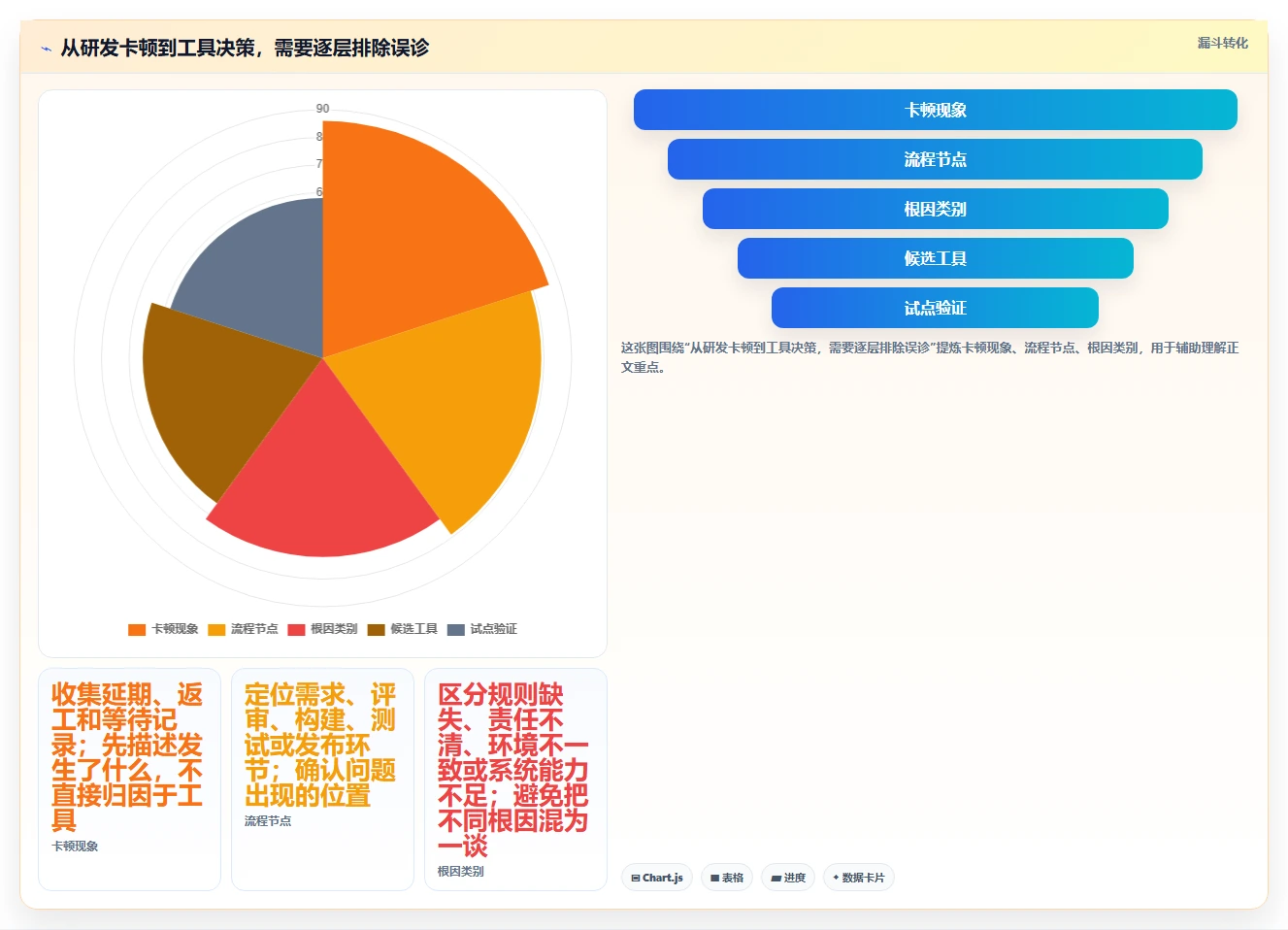Open the 根因类别 data card

pyautogui.click(x=515, y=780)
